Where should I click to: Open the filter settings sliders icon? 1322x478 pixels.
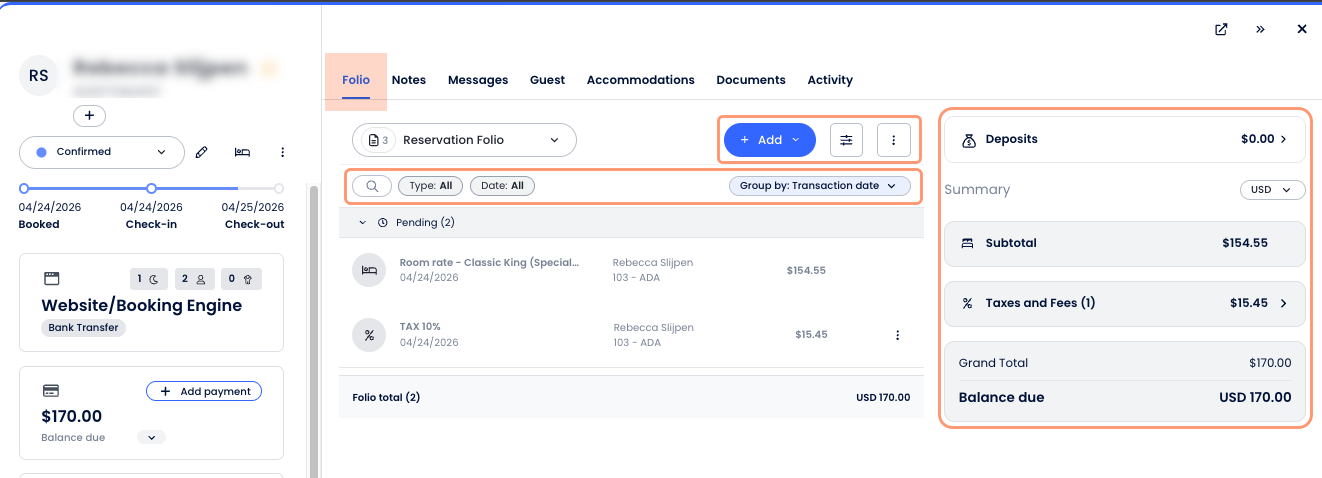[x=846, y=140]
